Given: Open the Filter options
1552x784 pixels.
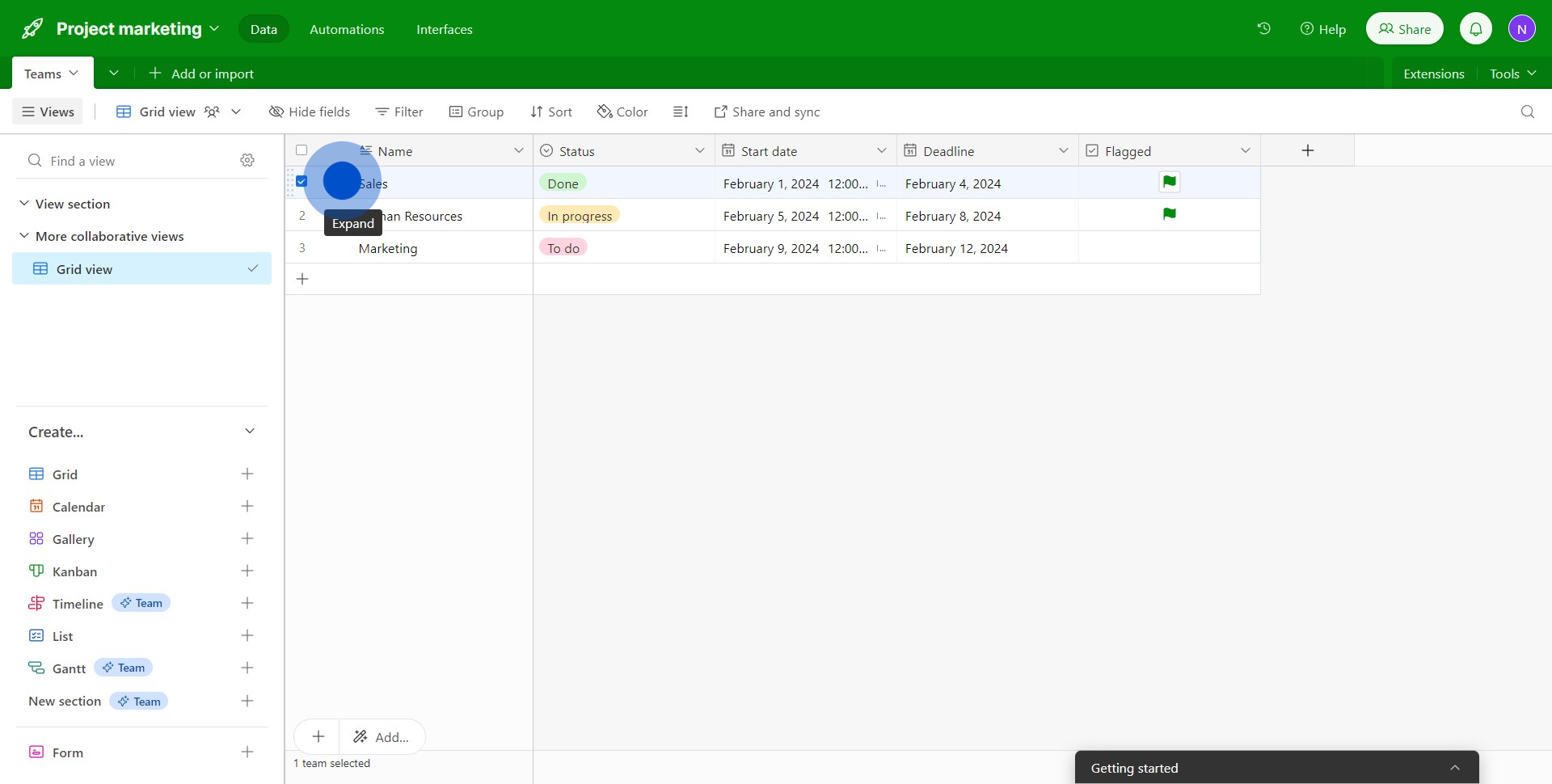Looking at the screenshot, I should coord(399,112).
